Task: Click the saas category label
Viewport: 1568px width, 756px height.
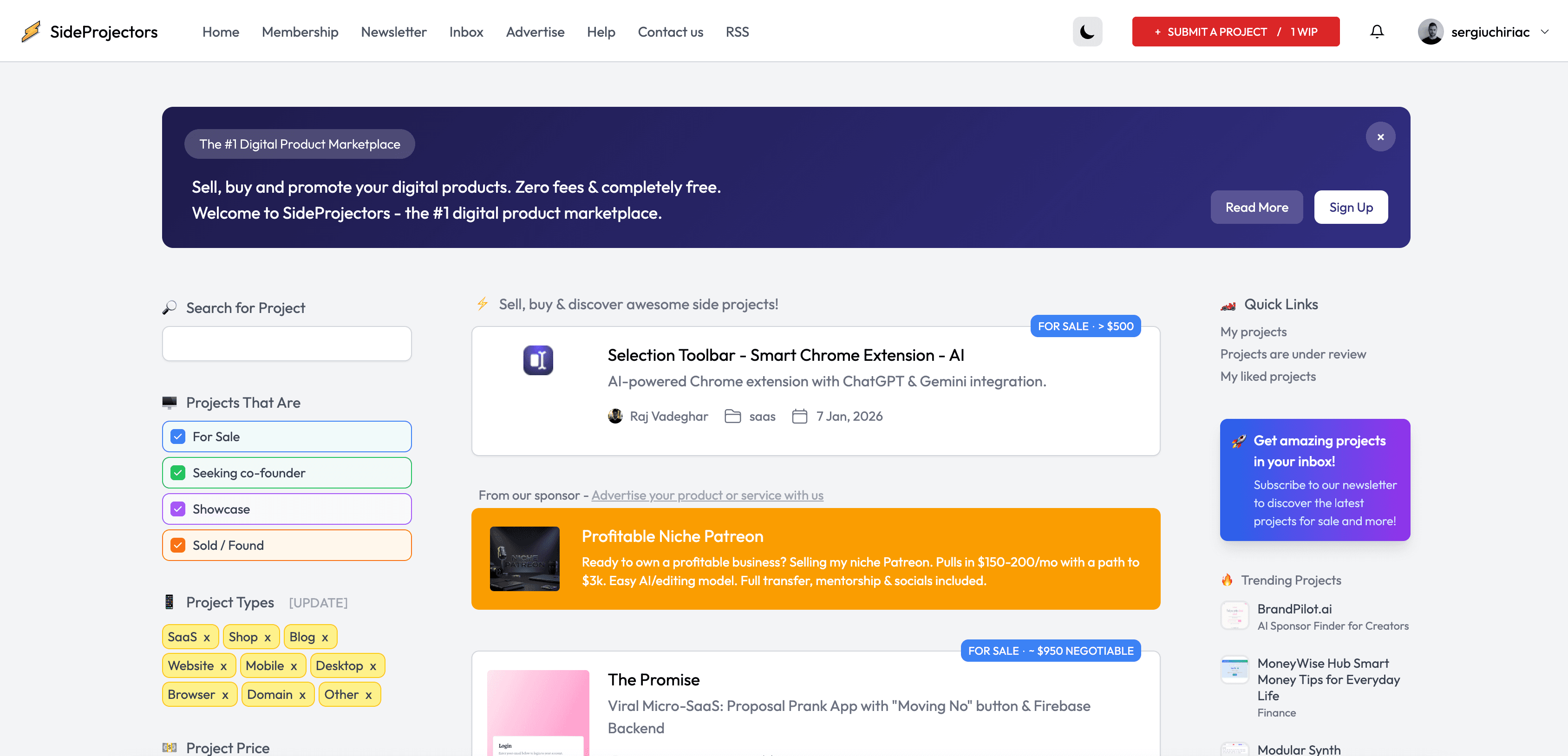Action: pos(762,417)
